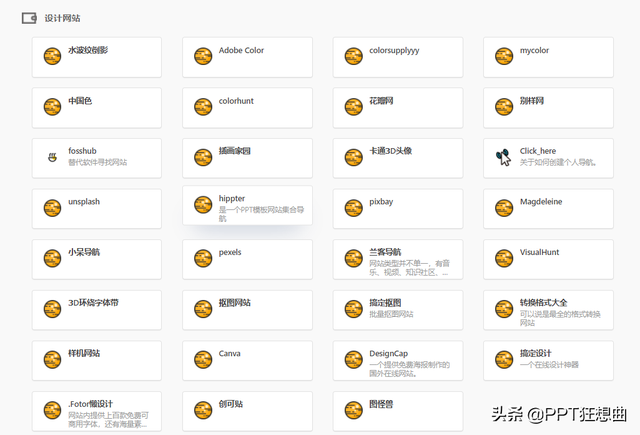Open the 搞定抠图 link
The height and width of the screenshot is (435, 640).
[385, 303]
